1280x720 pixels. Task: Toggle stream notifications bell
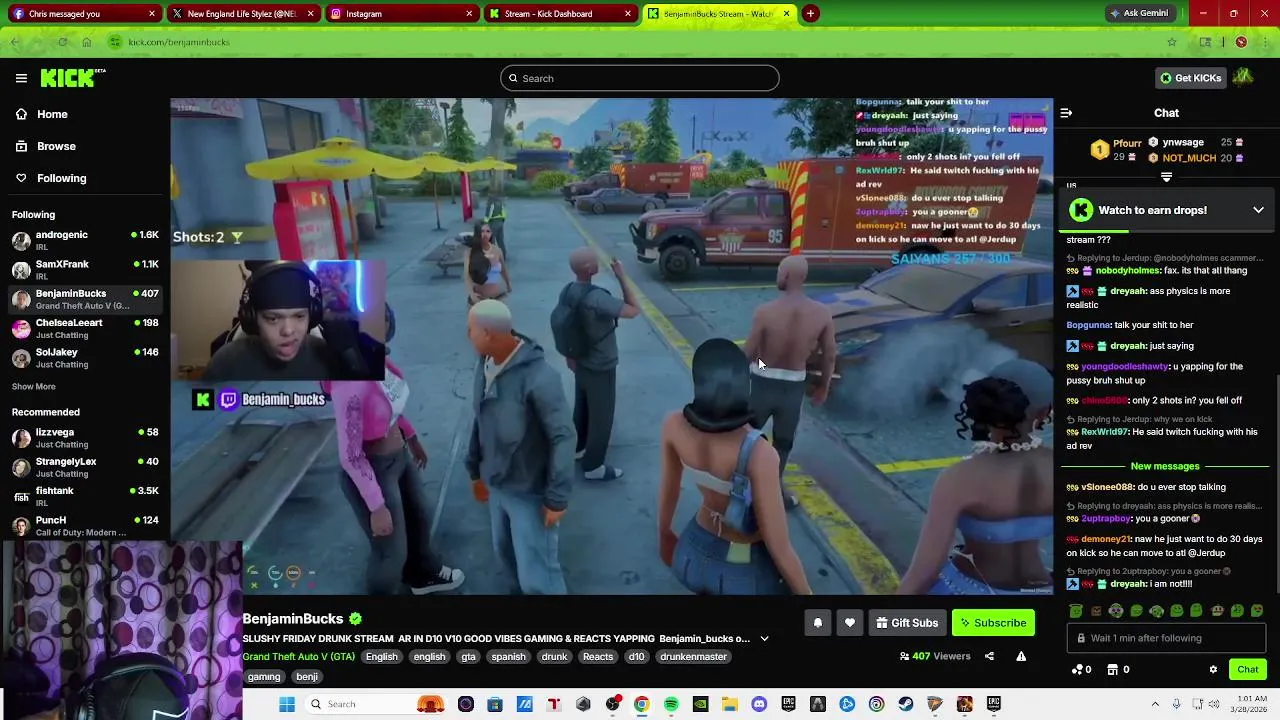[x=817, y=623]
